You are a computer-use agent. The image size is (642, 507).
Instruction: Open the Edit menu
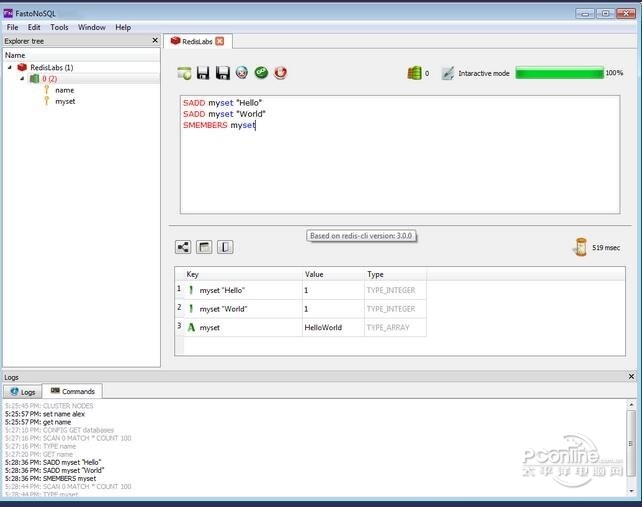(x=34, y=27)
